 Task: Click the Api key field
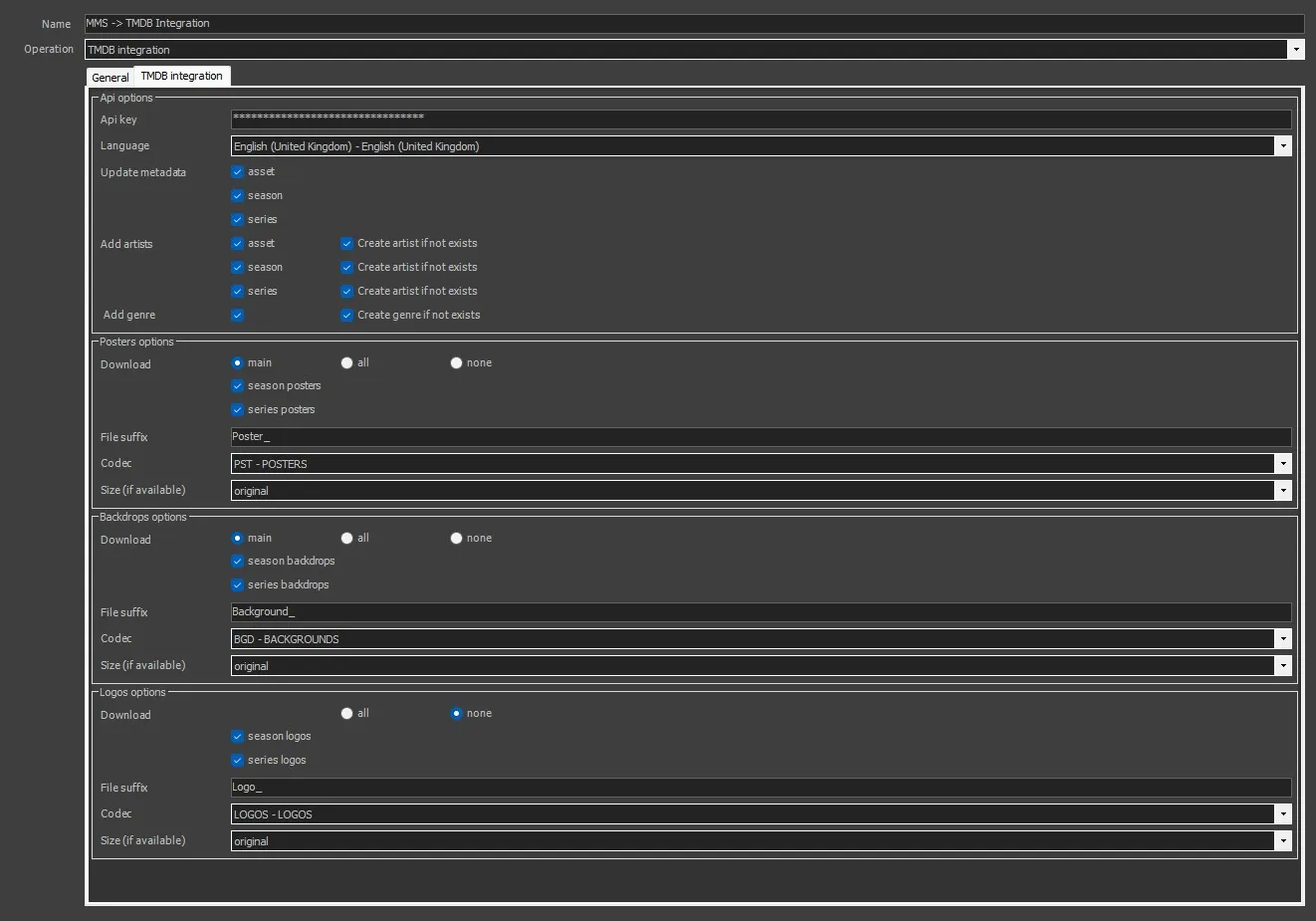pos(761,119)
